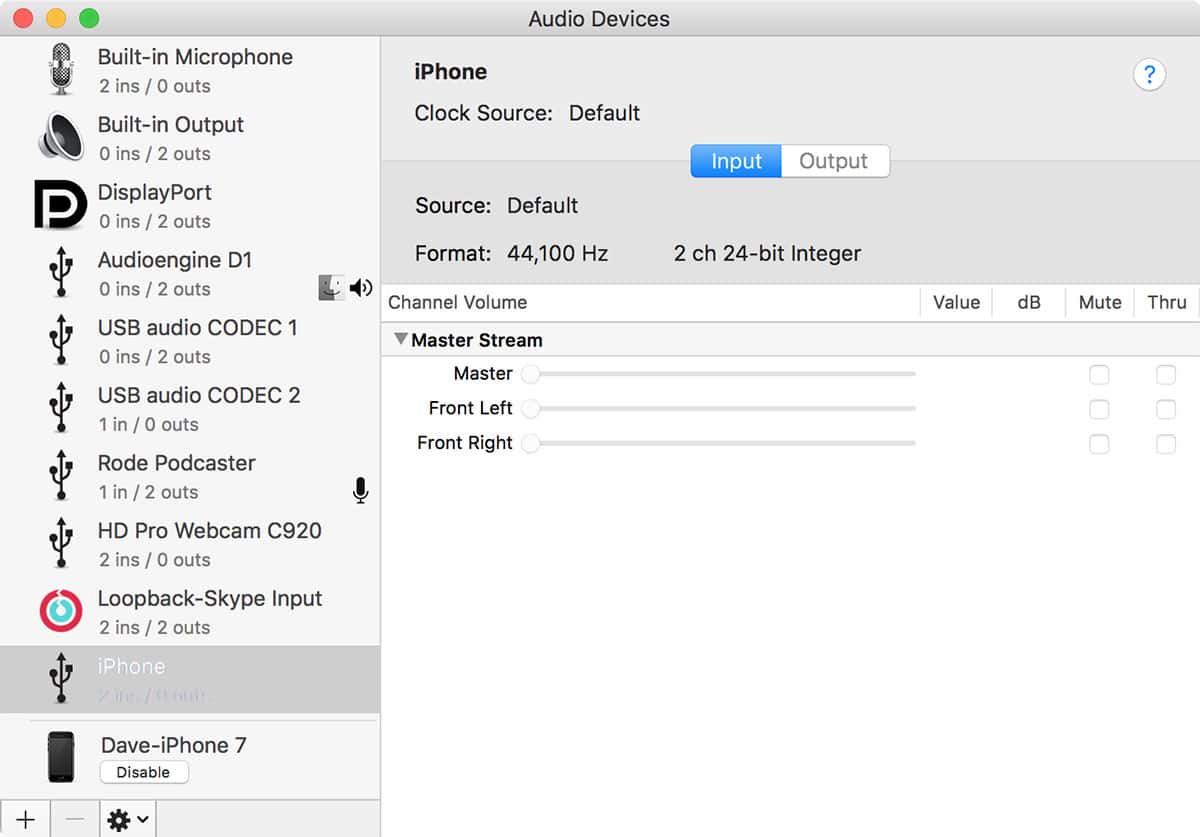
Task: Click the selected iPhone USB icon
Action: (x=61, y=679)
